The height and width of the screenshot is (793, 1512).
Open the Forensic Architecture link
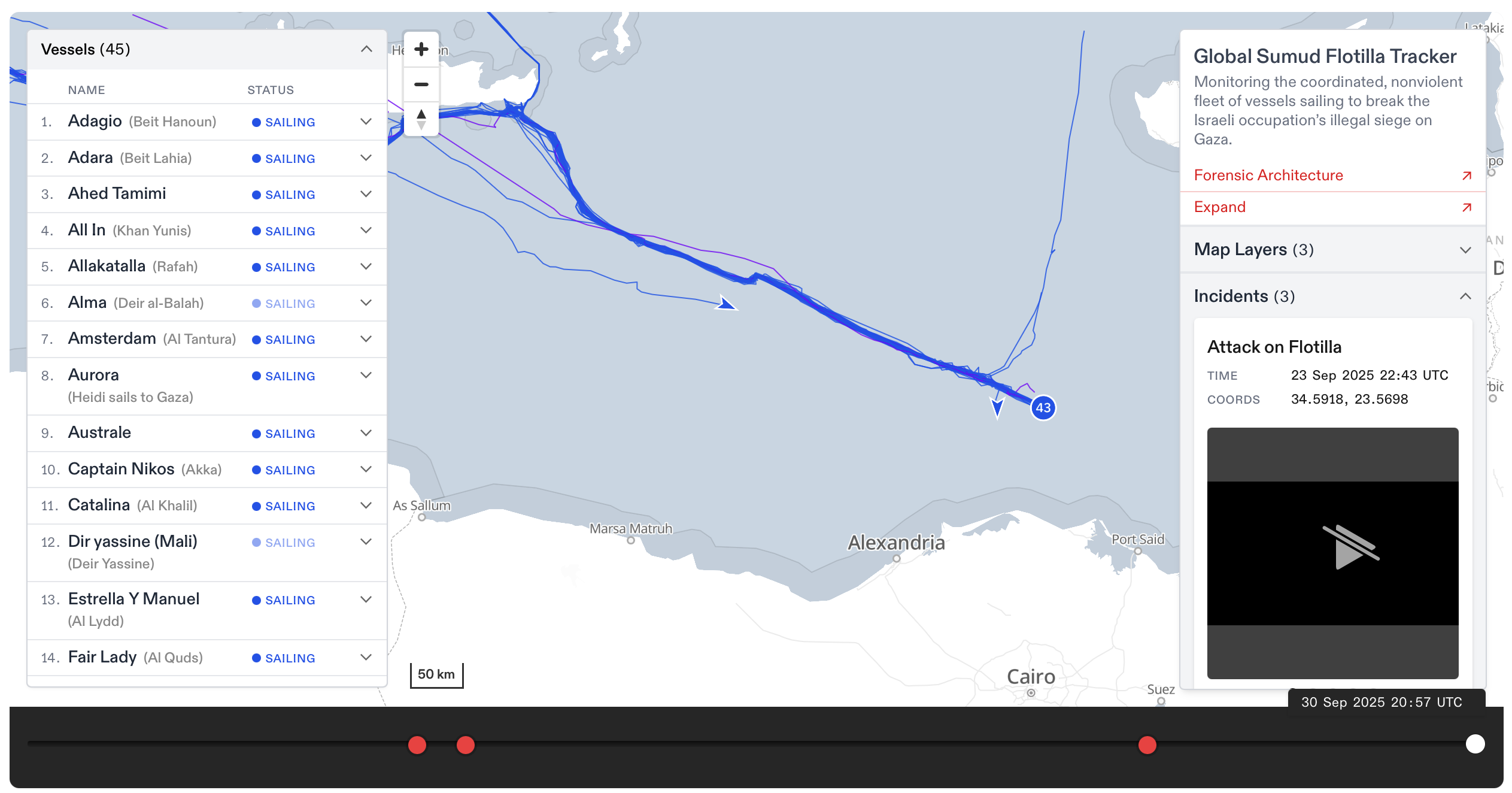pyautogui.click(x=1268, y=175)
